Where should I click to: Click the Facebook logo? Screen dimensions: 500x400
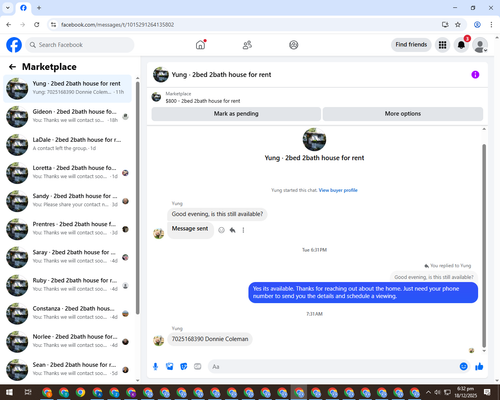14,45
